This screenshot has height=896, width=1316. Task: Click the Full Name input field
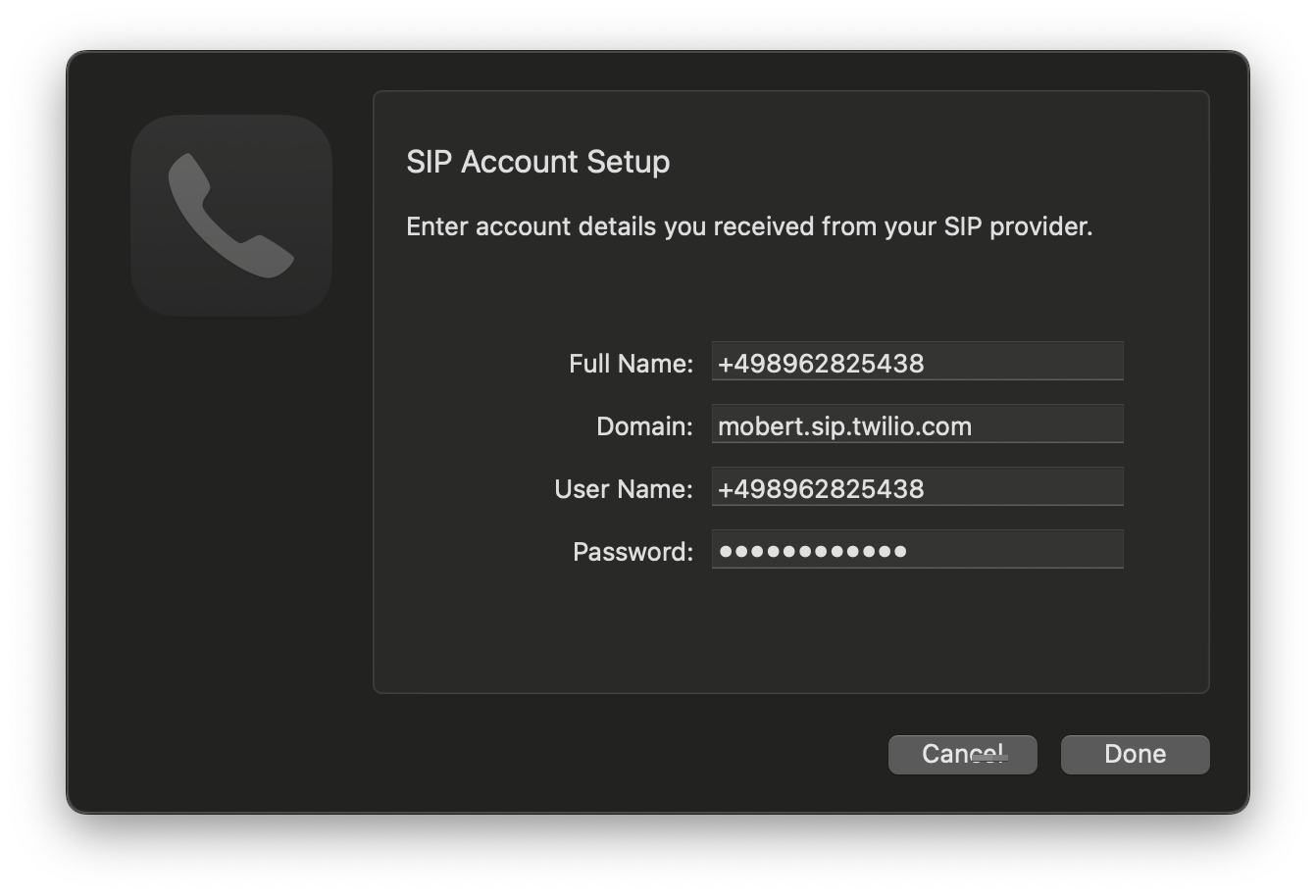(x=917, y=362)
